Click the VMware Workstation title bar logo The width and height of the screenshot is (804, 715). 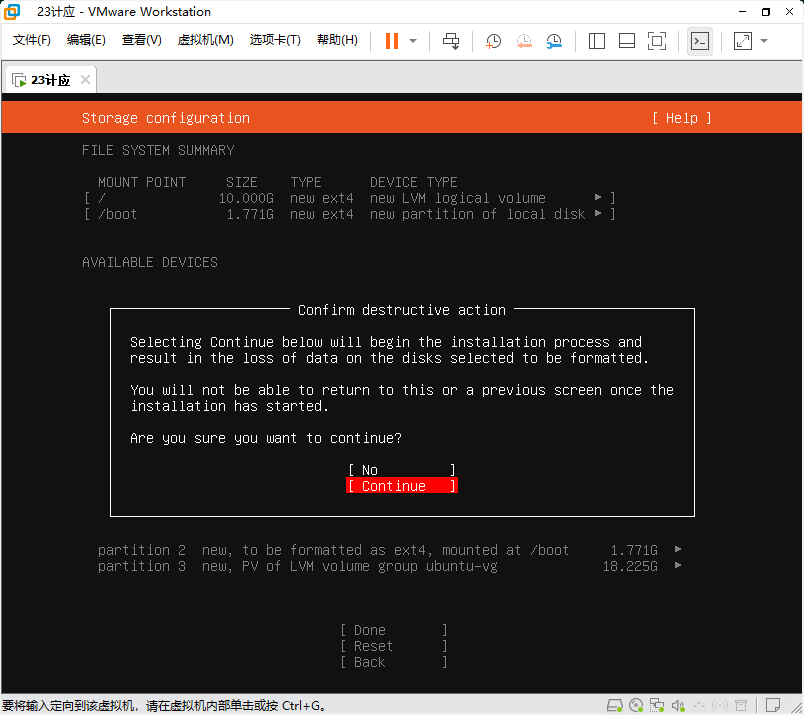12,11
